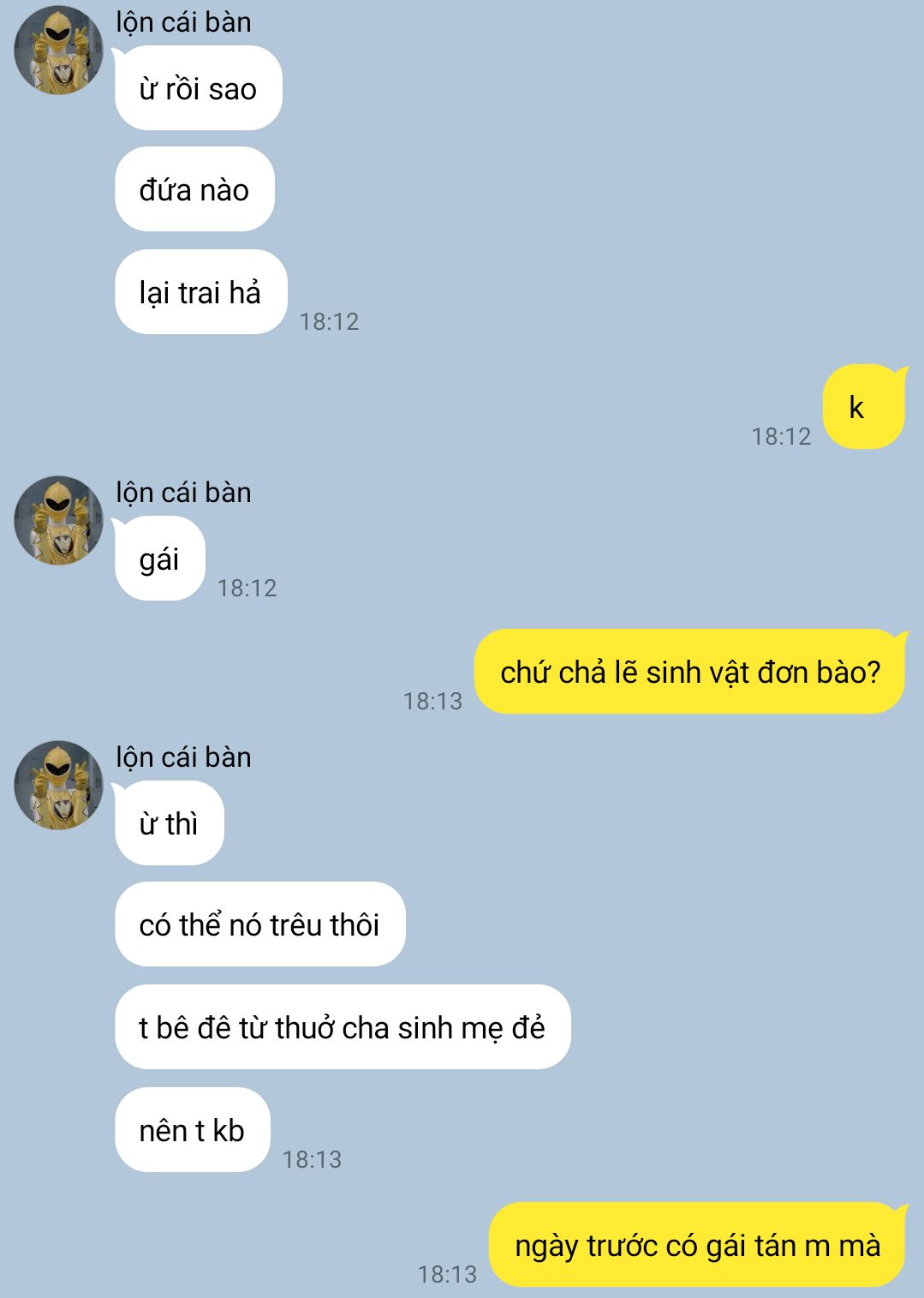Tap 'chứ chả lẽ sinh vật đơn bào?' bubble
The width and height of the screenshot is (924, 1298).
[690, 672]
